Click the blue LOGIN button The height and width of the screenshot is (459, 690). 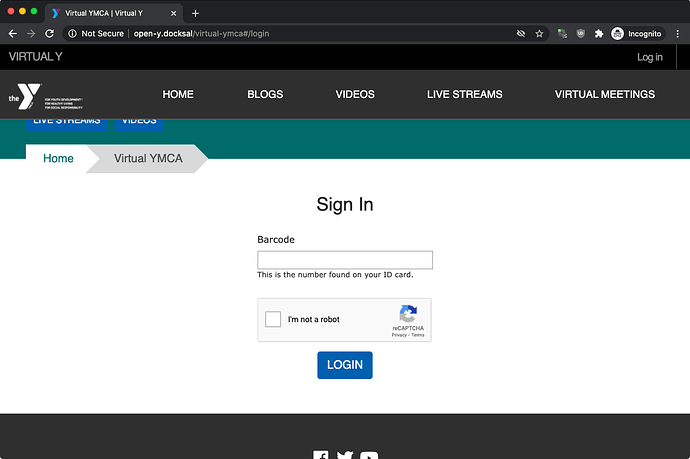pos(345,365)
